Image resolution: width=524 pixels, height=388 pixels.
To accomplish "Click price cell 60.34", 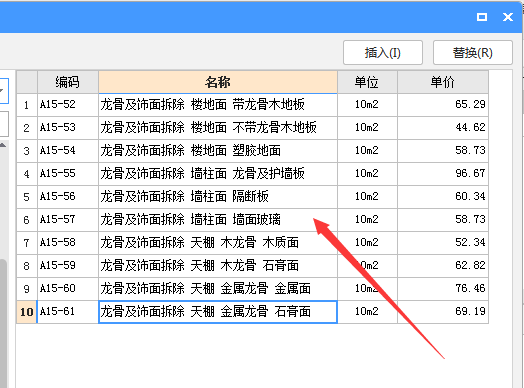I will pos(443,197).
